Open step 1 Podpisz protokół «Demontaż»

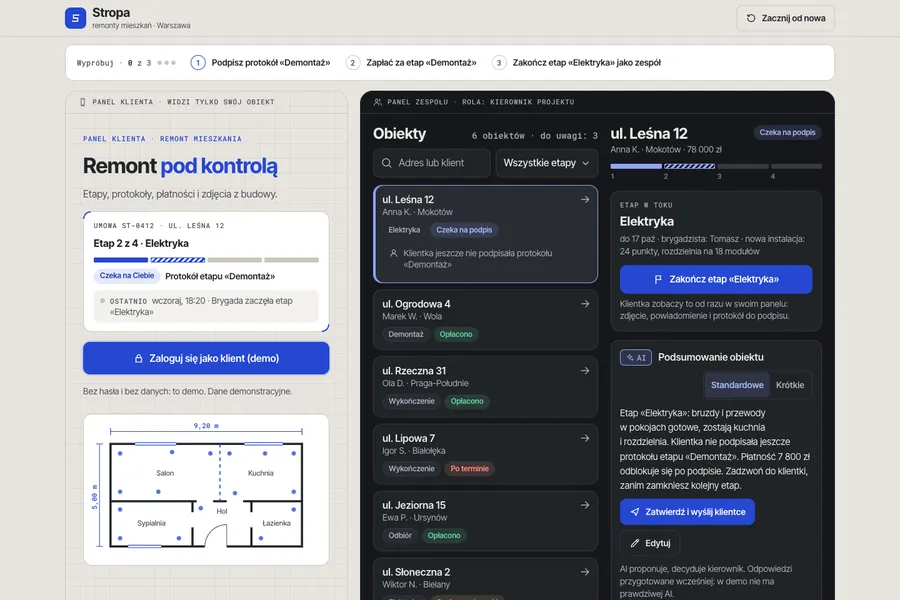[x=261, y=63]
